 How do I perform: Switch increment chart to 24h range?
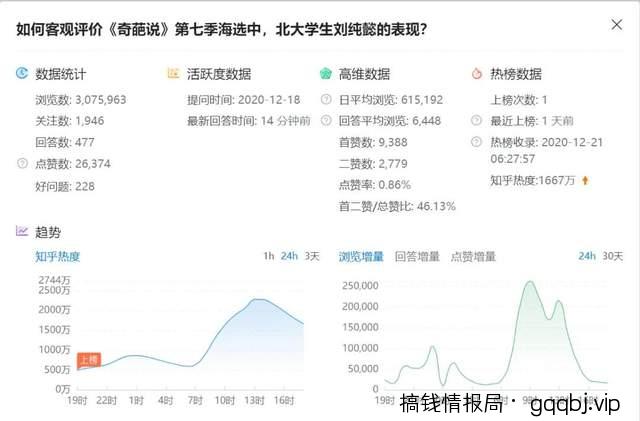pyautogui.click(x=587, y=256)
